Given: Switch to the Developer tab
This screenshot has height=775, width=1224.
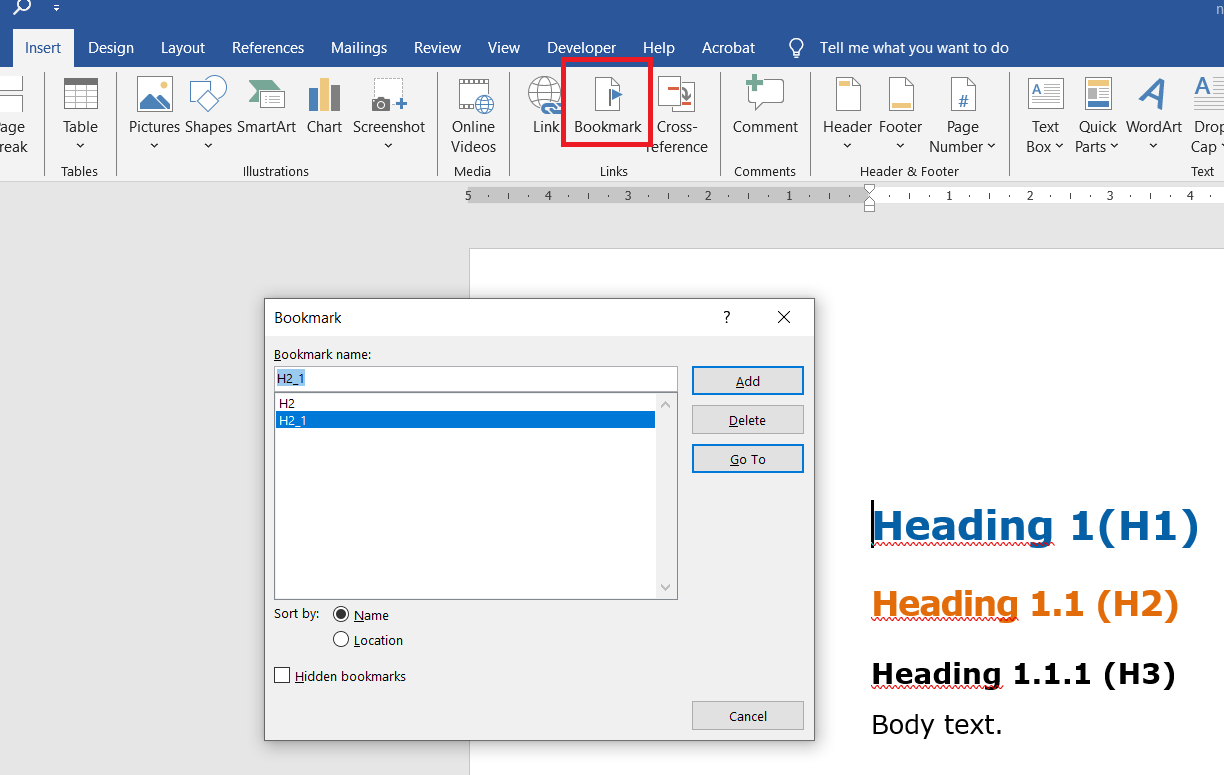Looking at the screenshot, I should 582,48.
